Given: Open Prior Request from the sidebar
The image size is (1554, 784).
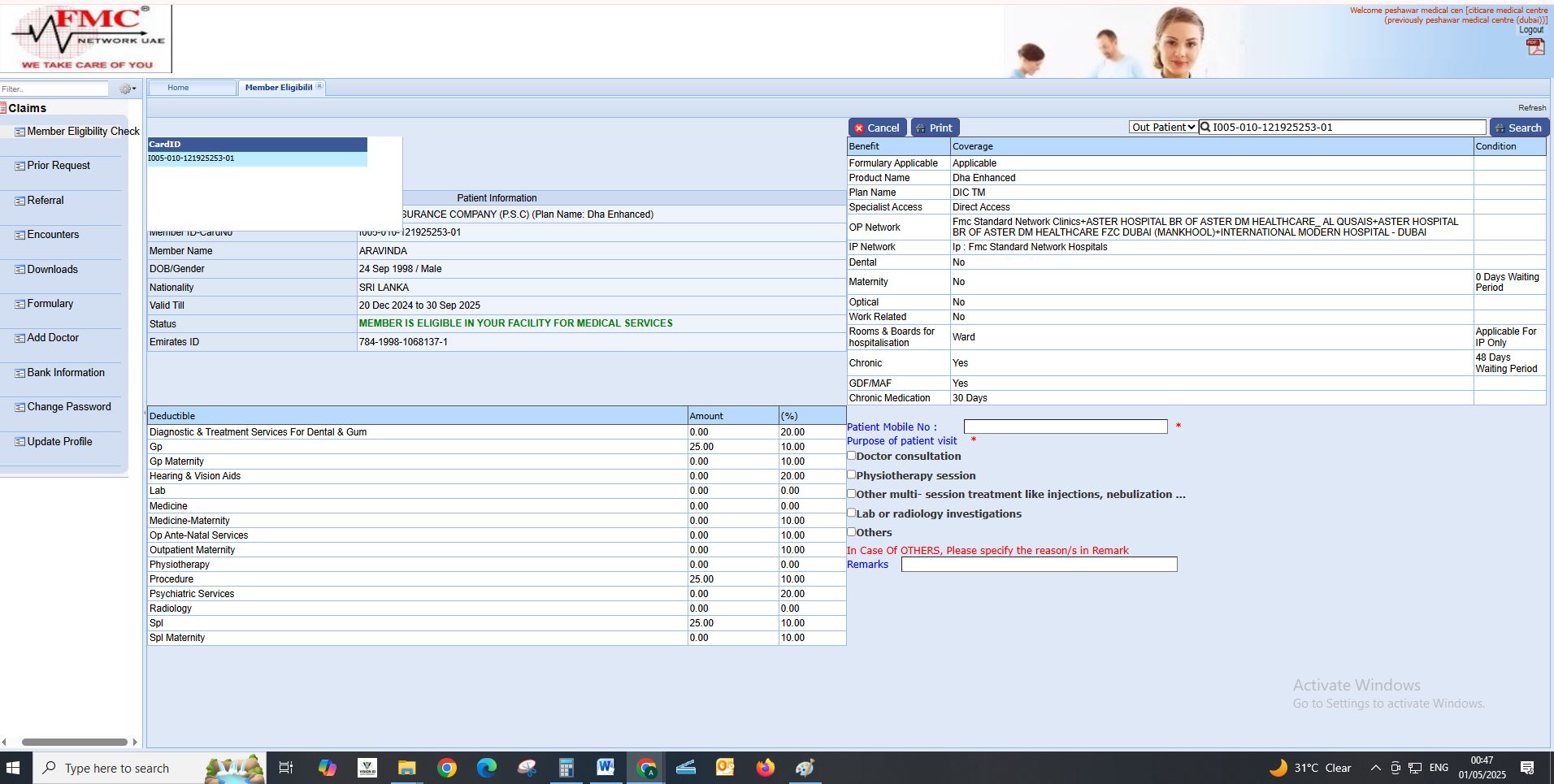Looking at the screenshot, I should coord(59,166).
